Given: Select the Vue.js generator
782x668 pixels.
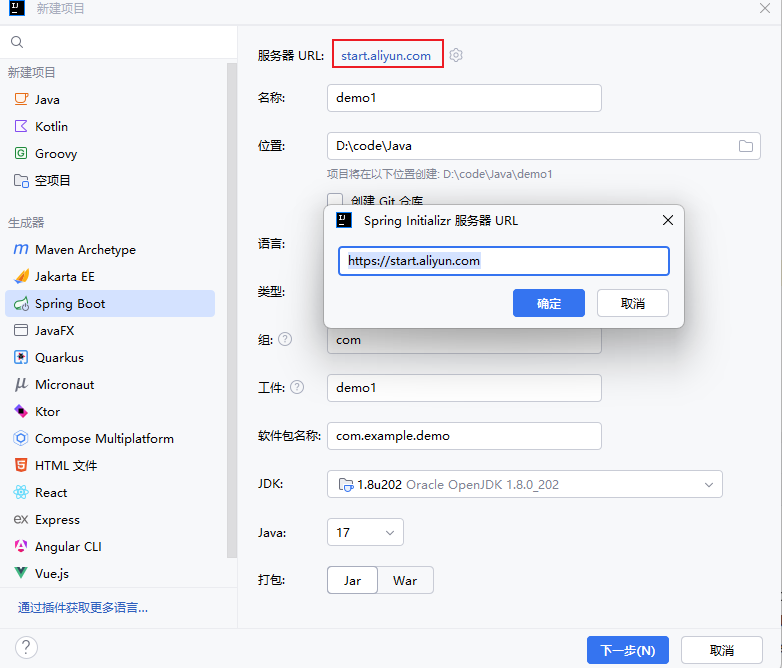Looking at the screenshot, I should pyautogui.click(x=110, y=573).
